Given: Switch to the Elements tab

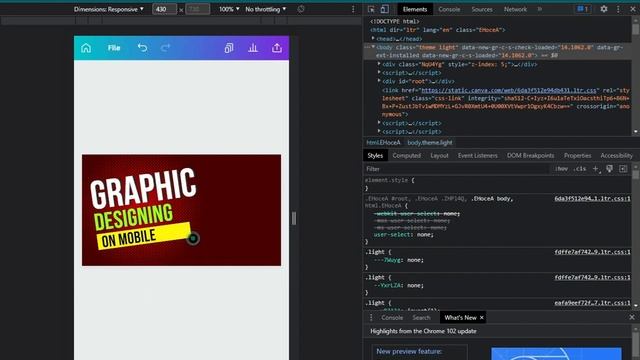Looking at the screenshot, I should click(415, 9).
